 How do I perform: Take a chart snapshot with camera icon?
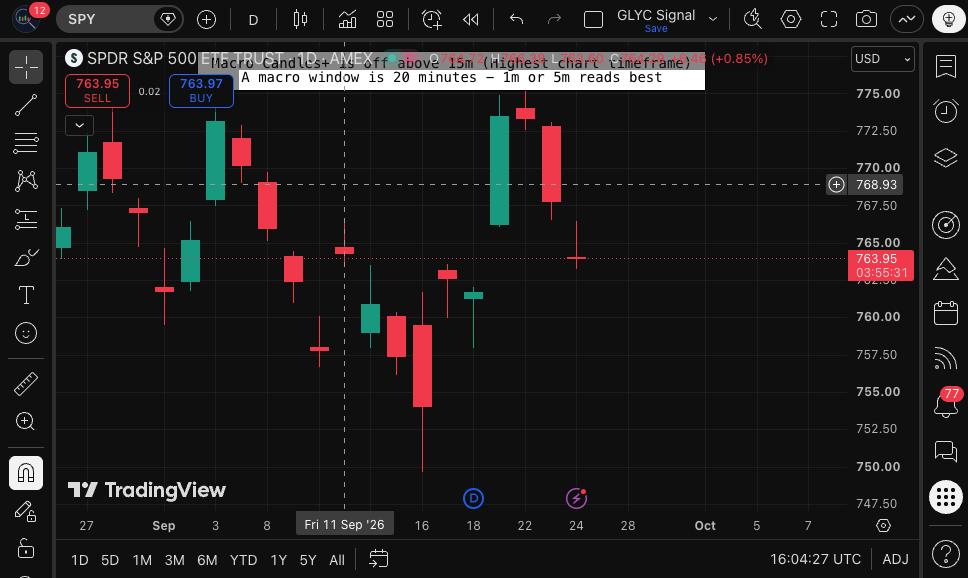click(x=866, y=20)
